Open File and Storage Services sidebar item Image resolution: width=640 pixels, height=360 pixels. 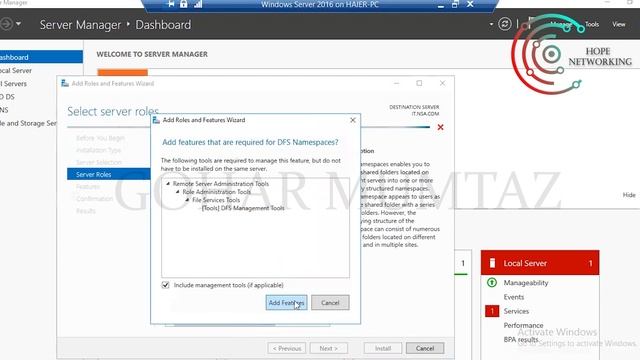tap(29, 123)
